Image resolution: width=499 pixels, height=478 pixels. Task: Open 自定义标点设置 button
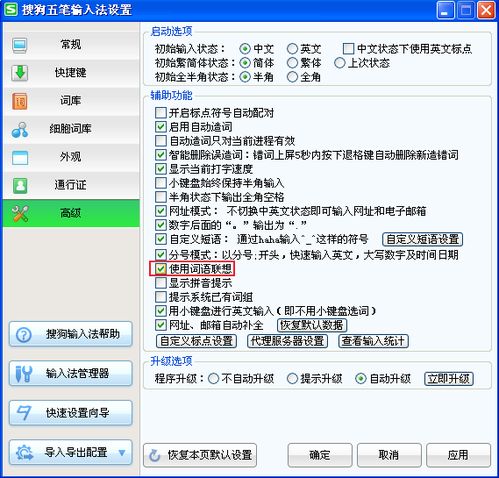[196, 341]
